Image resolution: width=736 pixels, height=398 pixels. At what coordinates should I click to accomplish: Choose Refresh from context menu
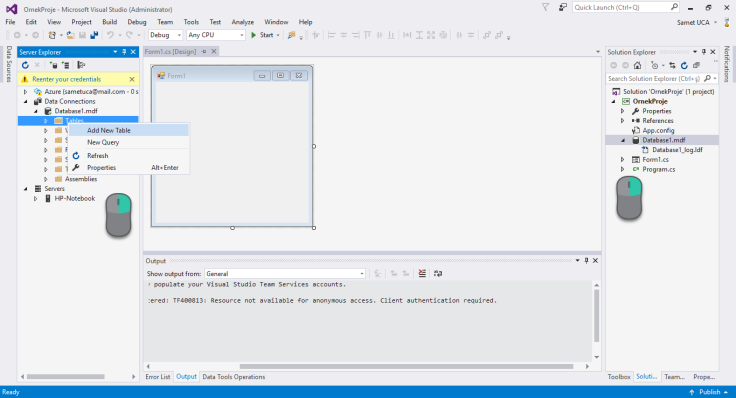[129, 156]
